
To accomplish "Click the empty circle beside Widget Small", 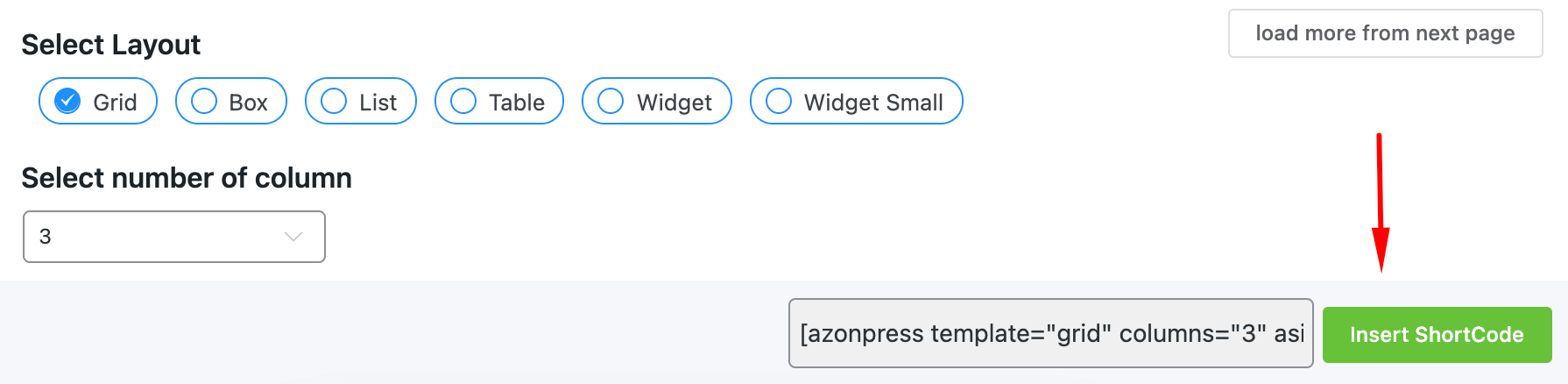I will click(x=779, y=102).
